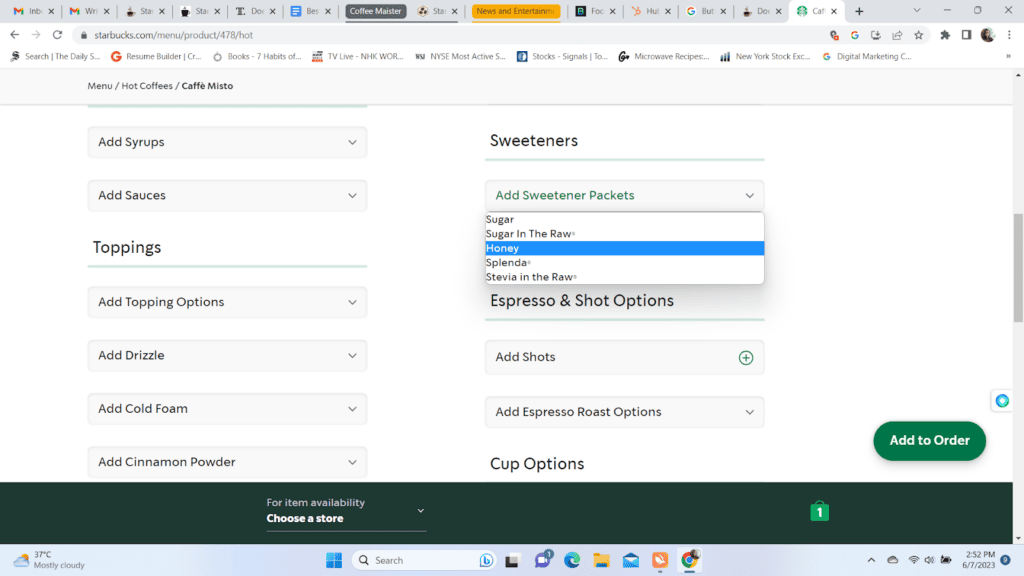The image size is (1024, 576).
Task: Open browser extensions puzzle icon
Action: [x=945, y=35]
